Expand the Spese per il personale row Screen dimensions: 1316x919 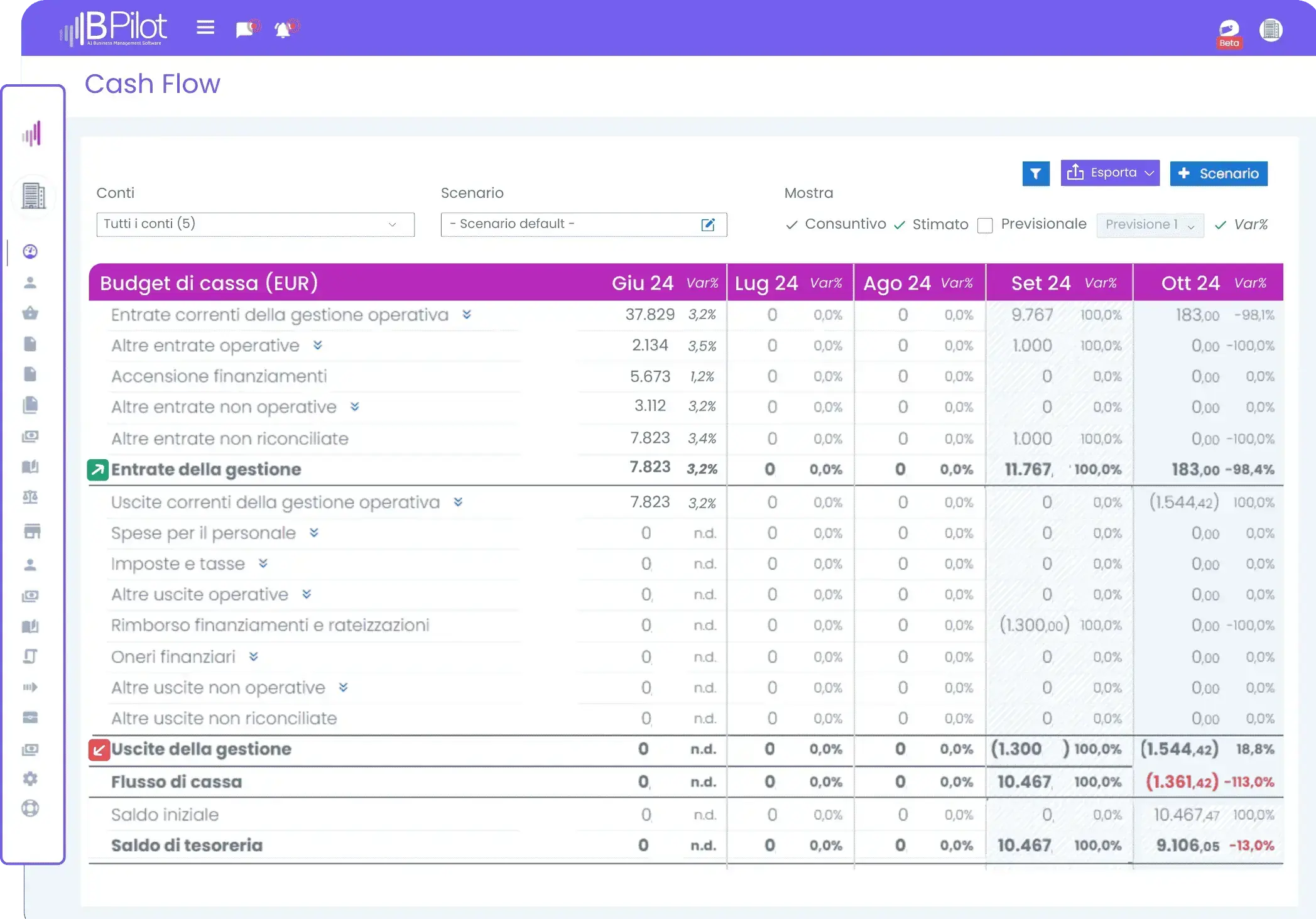pyautogui.click(x=314, y=533)
